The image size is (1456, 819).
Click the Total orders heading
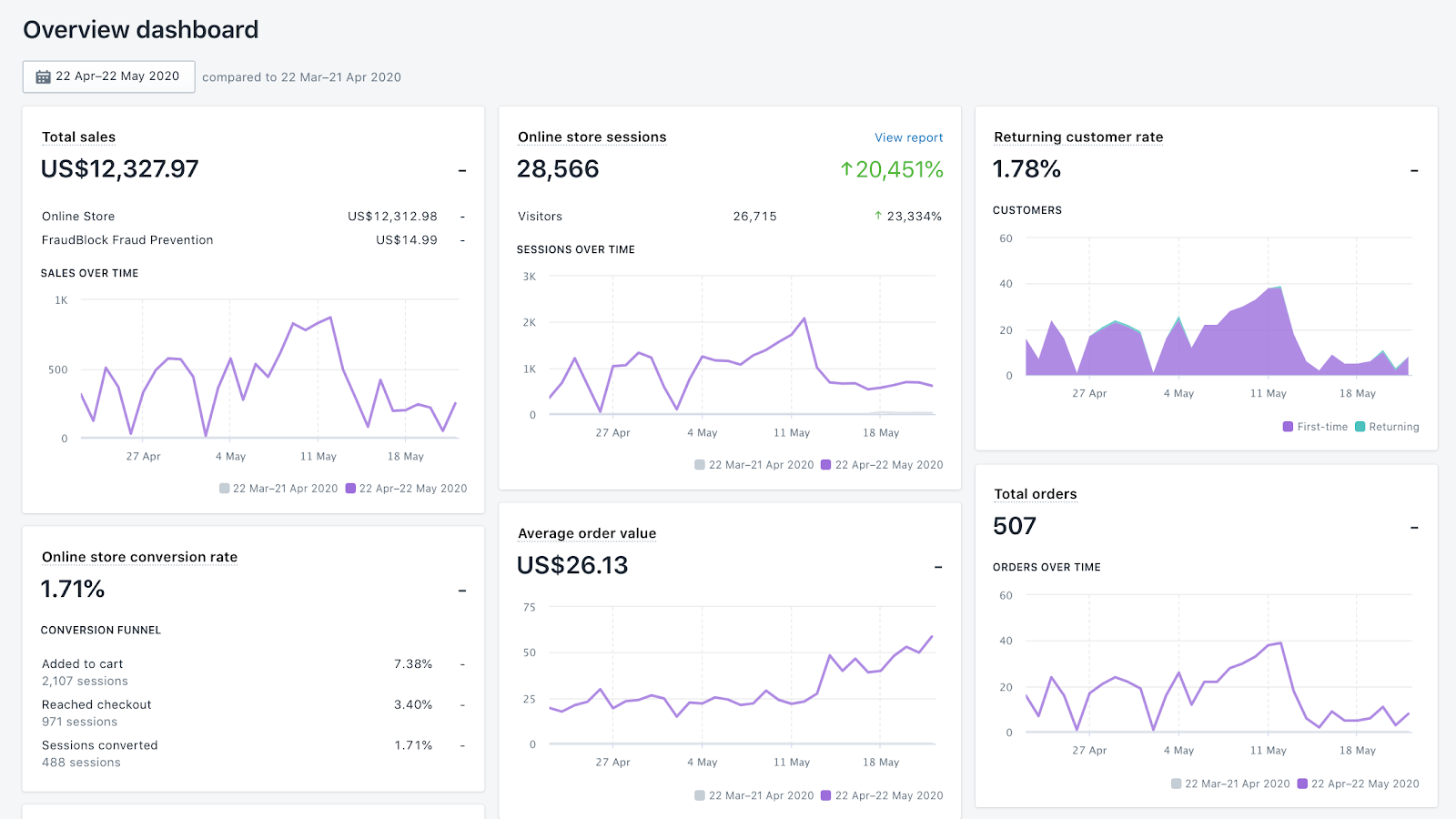pos(1036,494)
